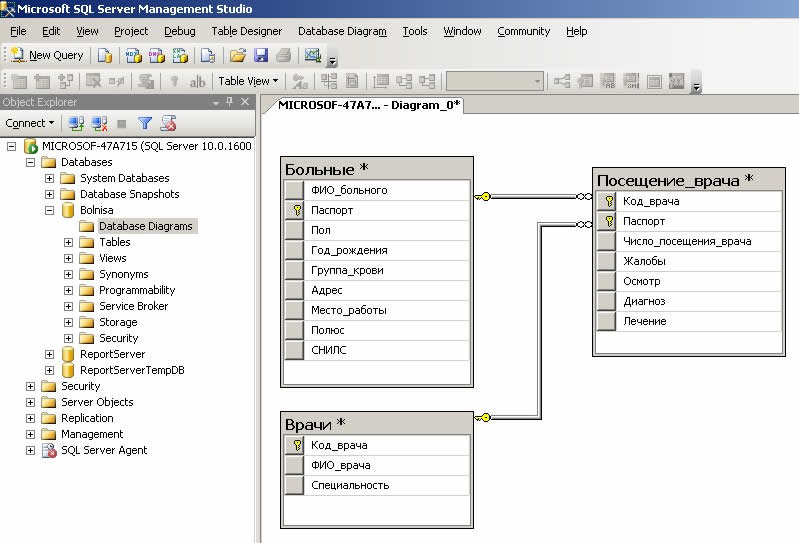799x543 pixels.
Task: Select Специальность column in Врачи table
Action: tap(378, 485)
